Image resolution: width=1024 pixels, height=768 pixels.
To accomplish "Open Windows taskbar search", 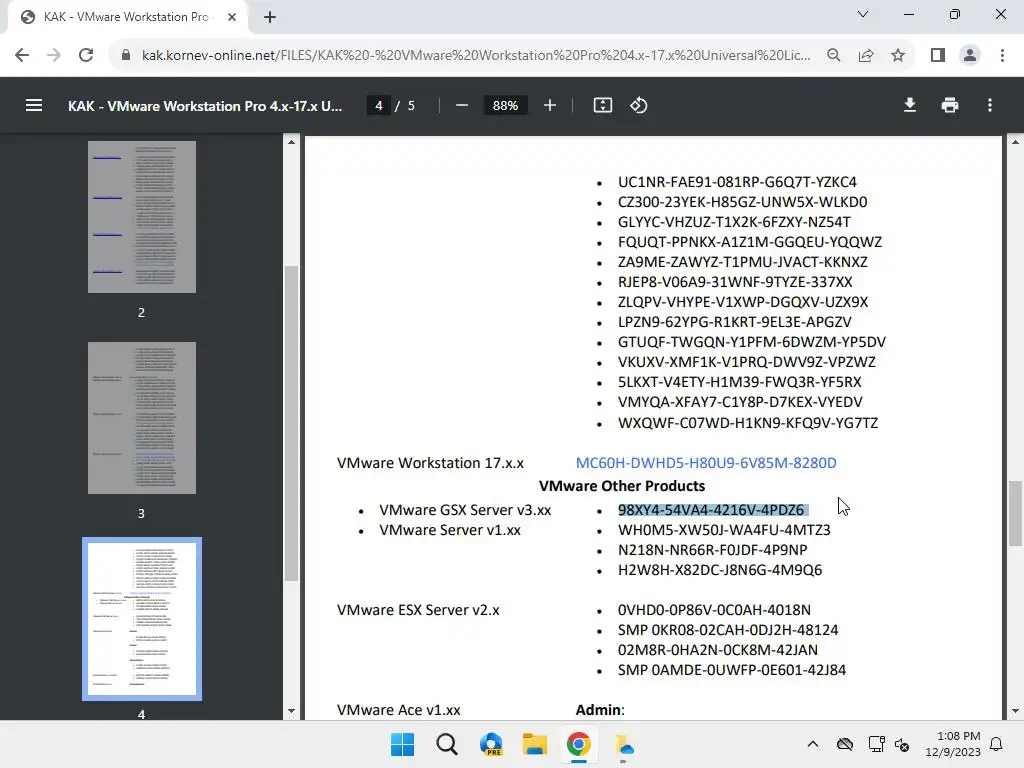I will tap(447, 744).
